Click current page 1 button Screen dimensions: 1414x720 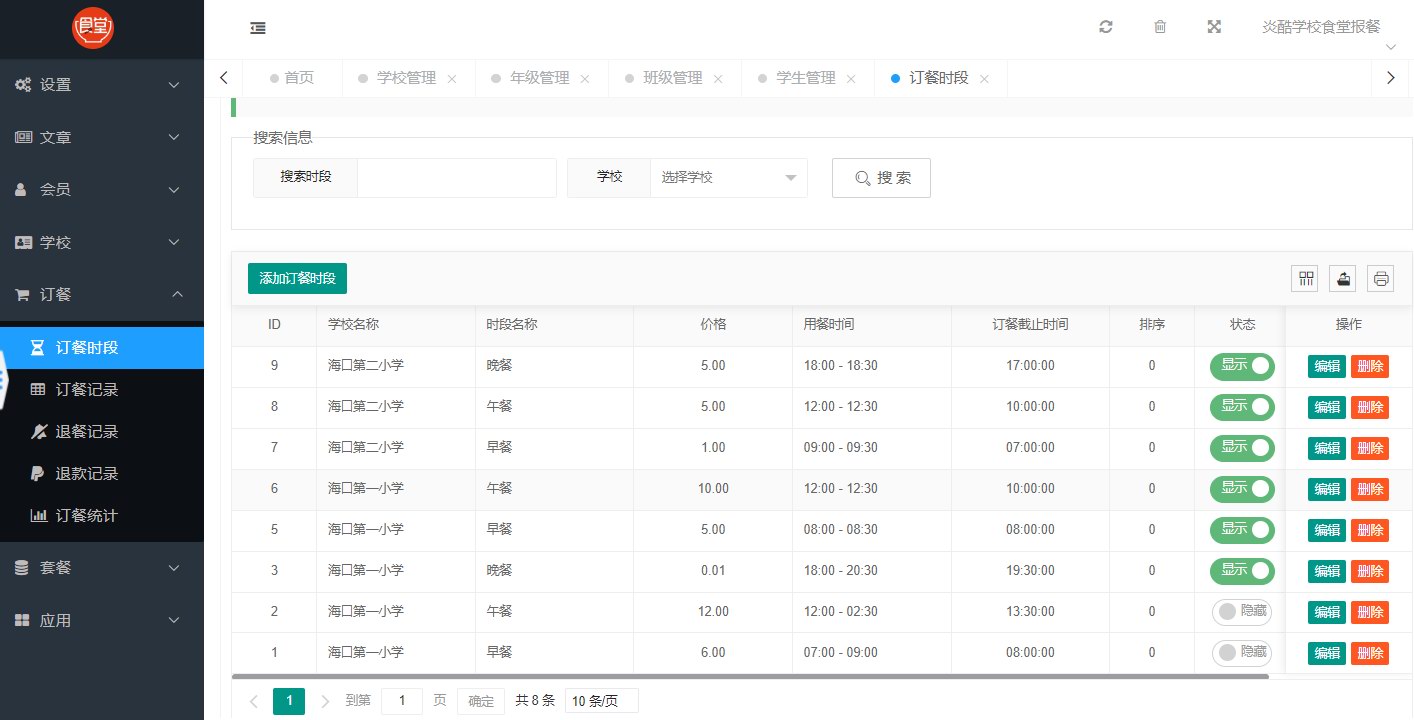tap(289, 701)
